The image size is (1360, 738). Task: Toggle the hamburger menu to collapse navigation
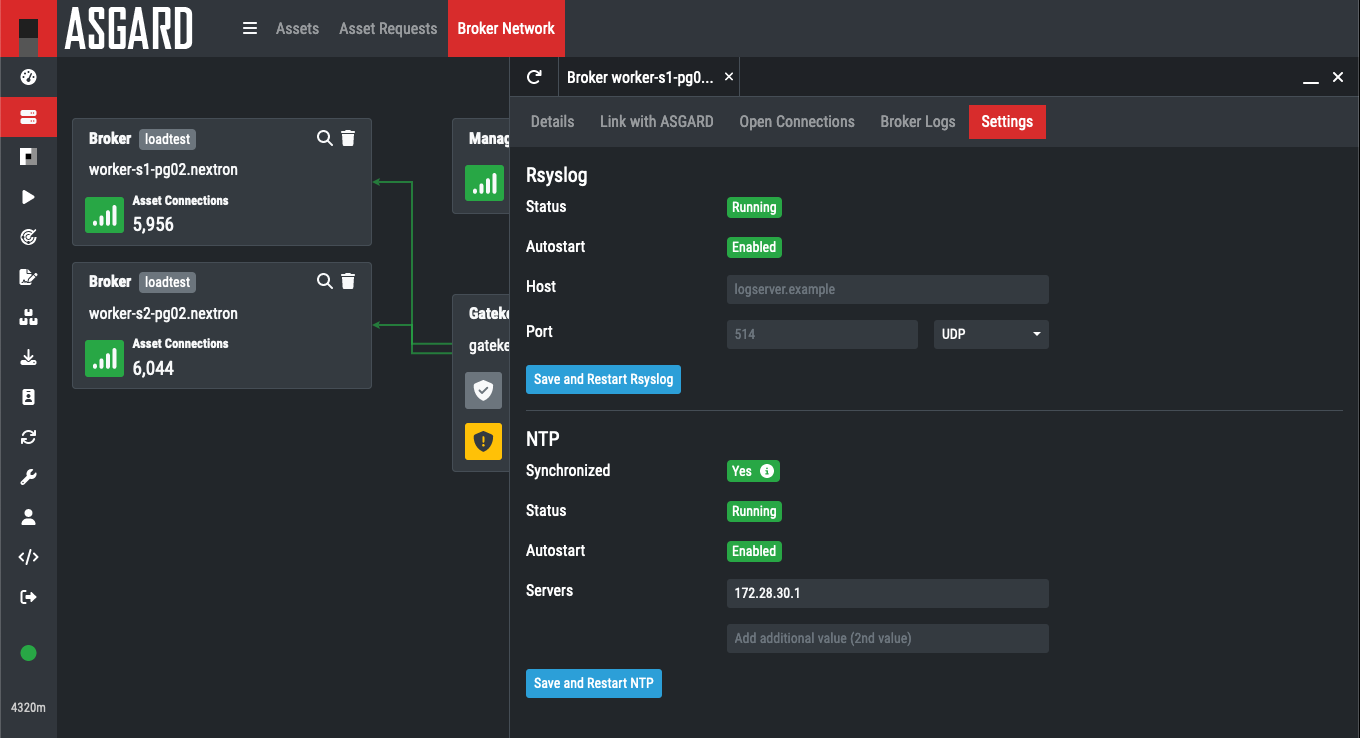click(x=250, y=28)
